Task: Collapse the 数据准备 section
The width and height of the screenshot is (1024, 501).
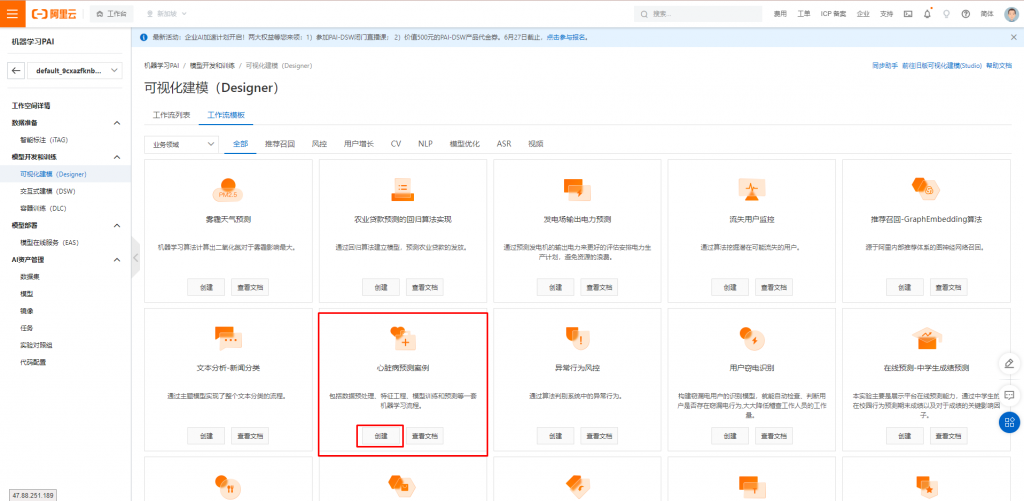Action: click(x=117, y=123)
